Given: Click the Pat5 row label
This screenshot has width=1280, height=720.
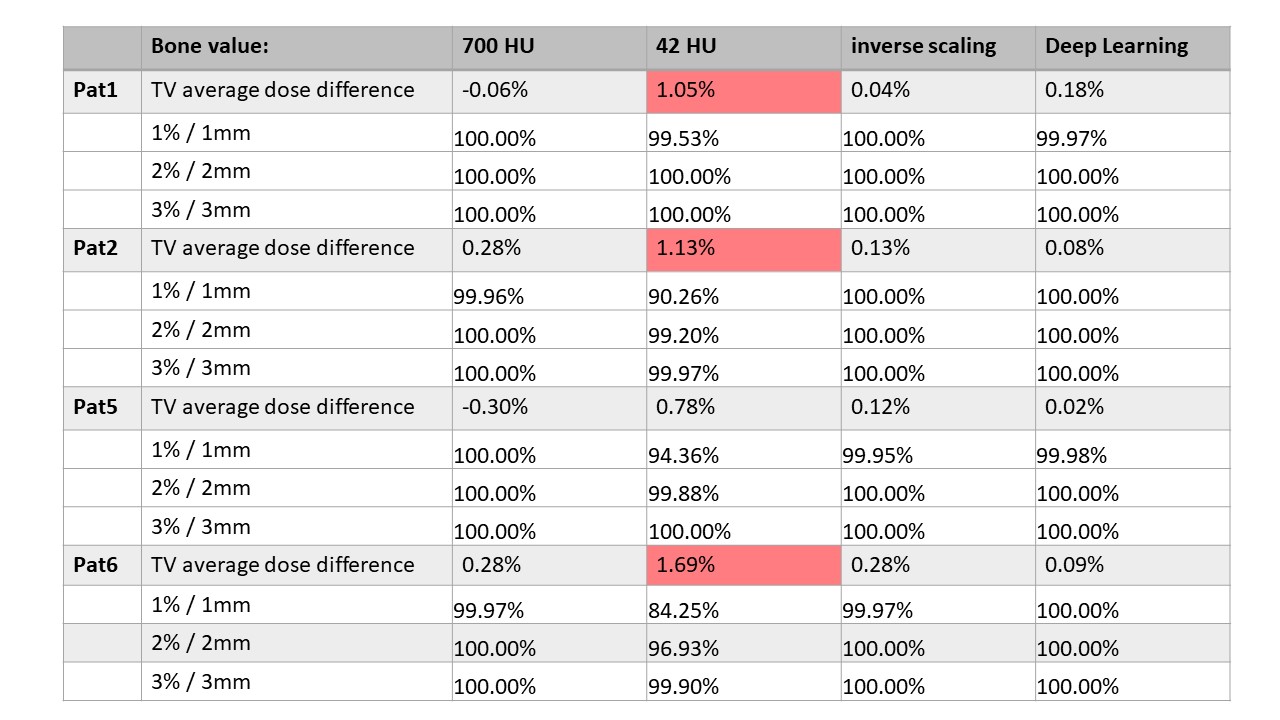Looking at the screenshot, I should point(95,407).
